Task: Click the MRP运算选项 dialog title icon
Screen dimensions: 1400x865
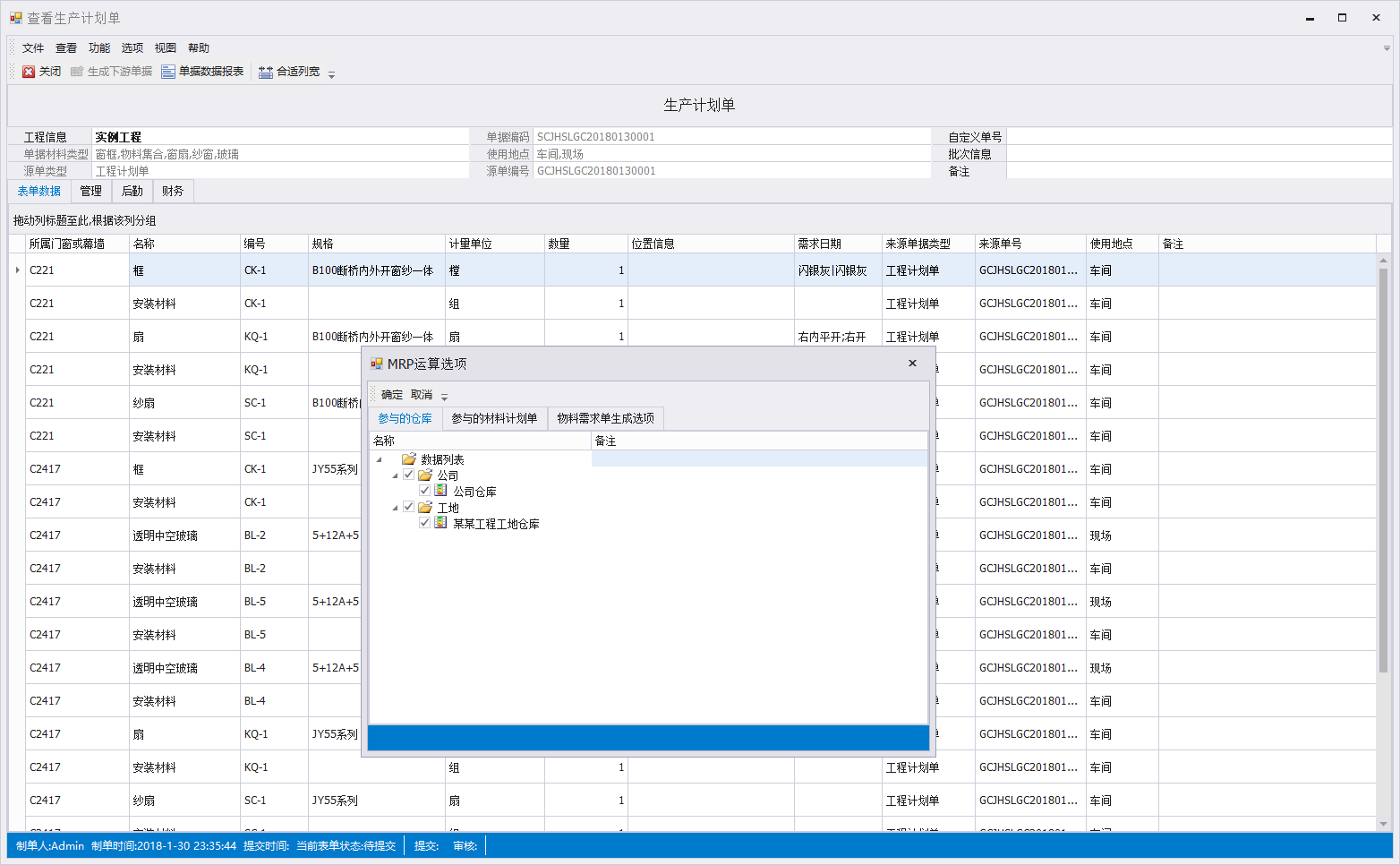Action: point(377,364)
